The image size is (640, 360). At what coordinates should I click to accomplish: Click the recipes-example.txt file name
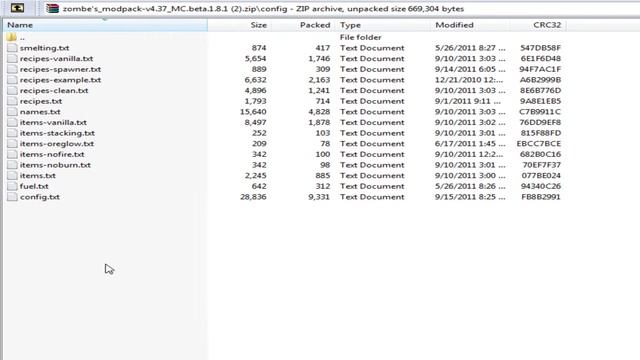(x=60, y=80)
